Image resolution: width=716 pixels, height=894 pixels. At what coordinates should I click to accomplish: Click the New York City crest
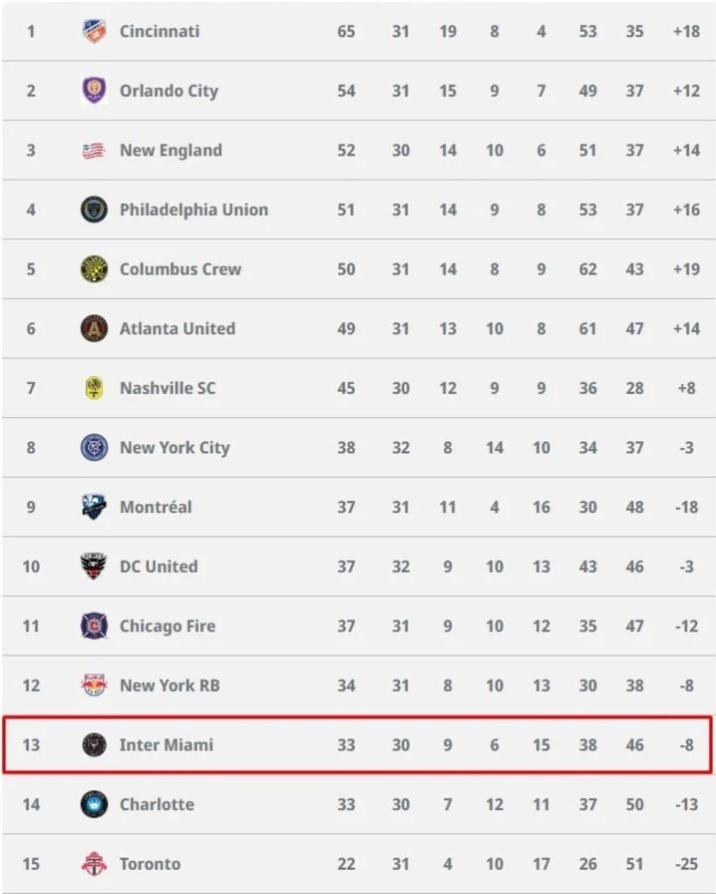click(94, 448)
